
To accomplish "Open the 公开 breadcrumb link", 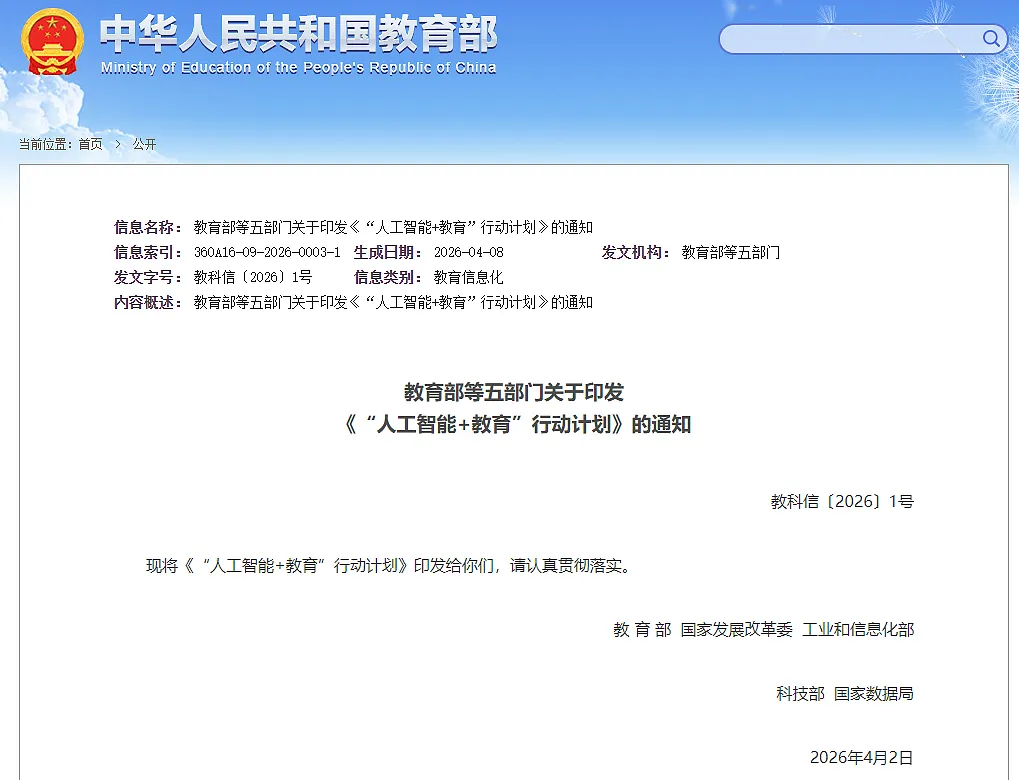I will 144,144.
